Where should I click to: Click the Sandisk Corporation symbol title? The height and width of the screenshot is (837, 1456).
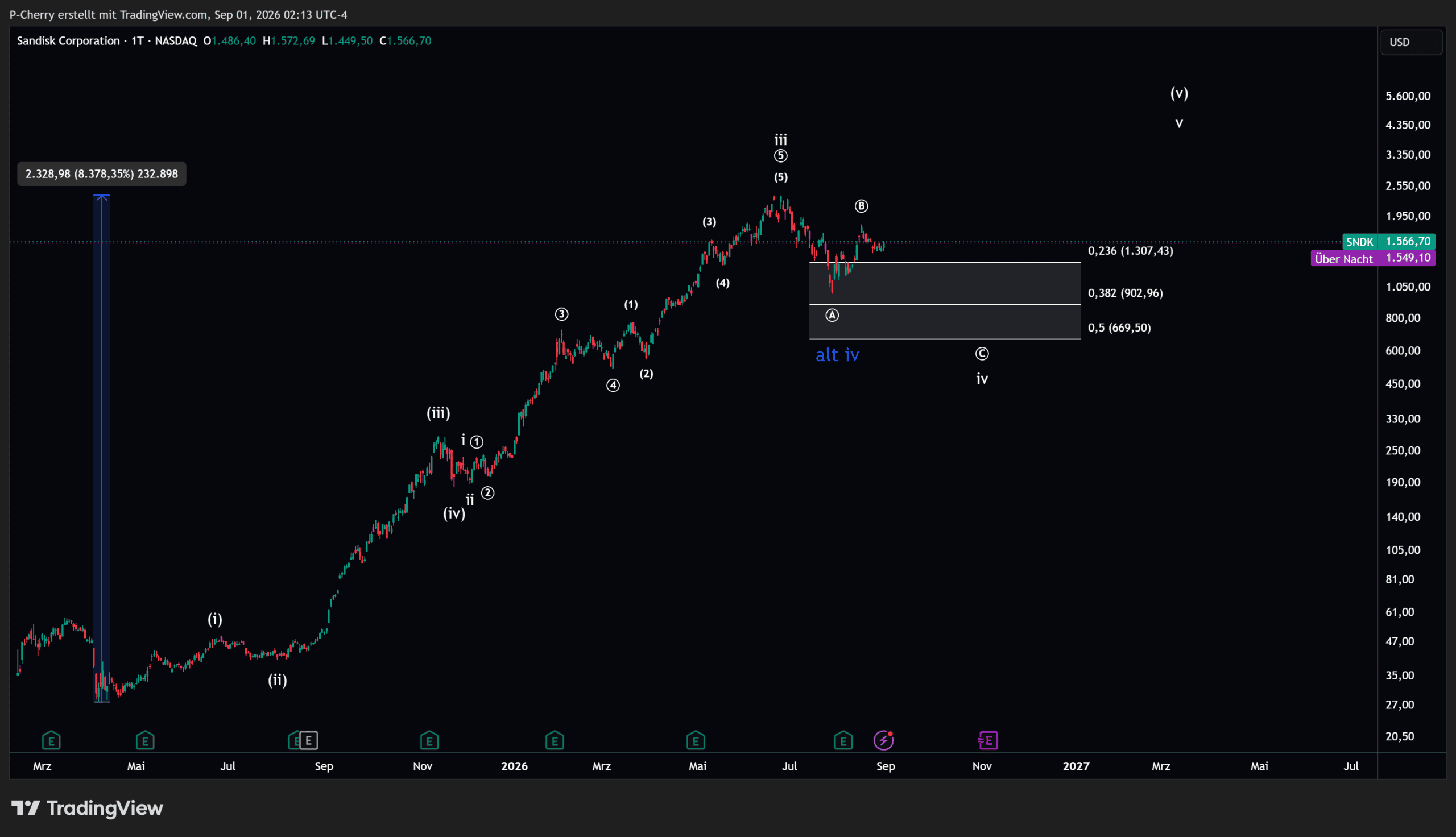click(68, 41)
